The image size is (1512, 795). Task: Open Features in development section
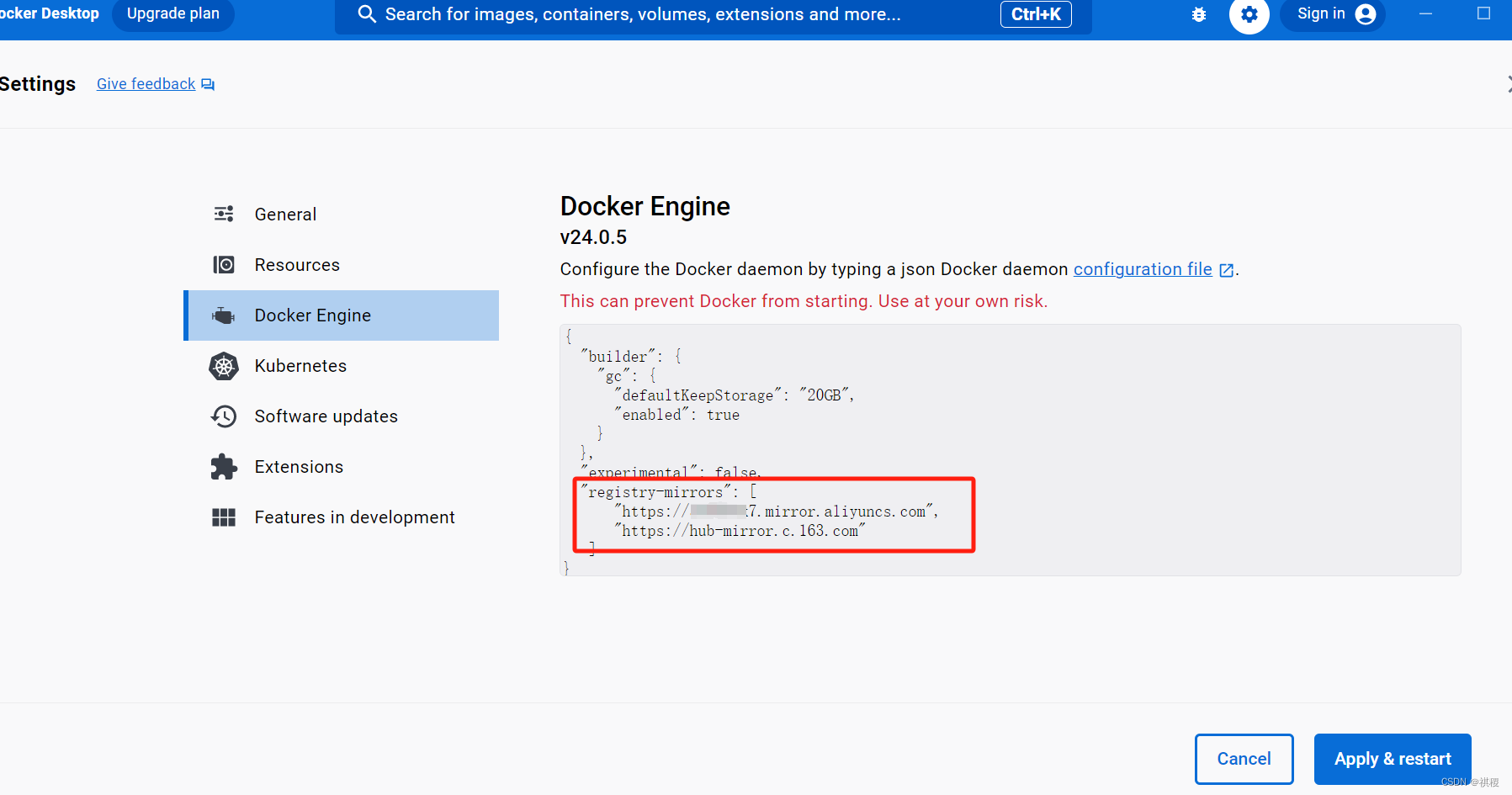pyautogui.click(x=342, y=517)
